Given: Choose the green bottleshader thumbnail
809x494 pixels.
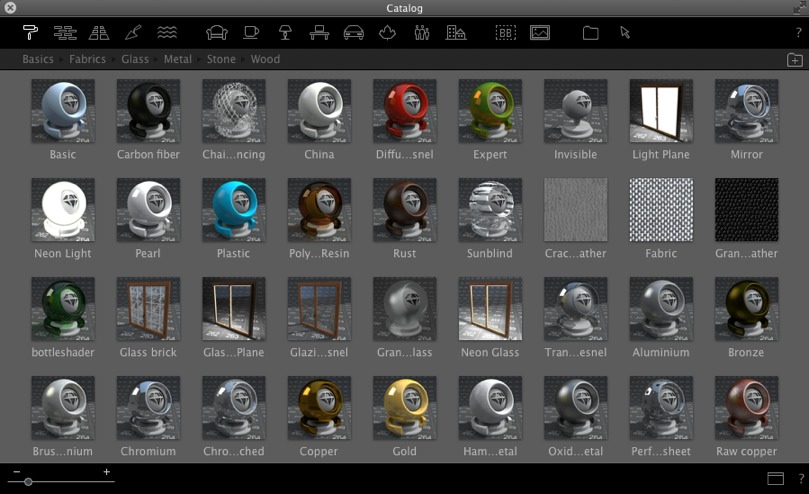Looking at the screenshot, I should pyautogui.click(x=63, y=309).
